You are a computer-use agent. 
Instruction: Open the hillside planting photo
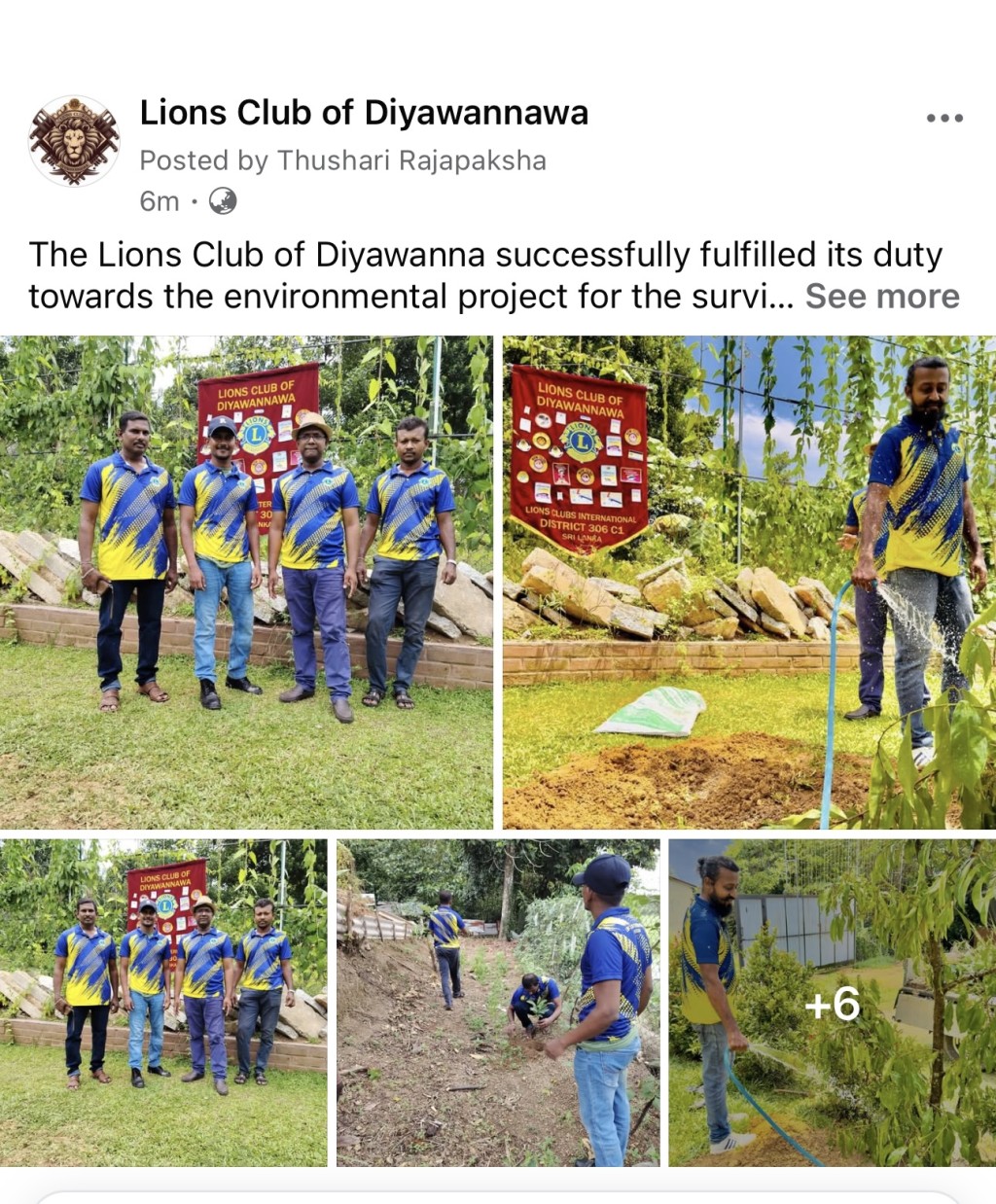[498, 1003]
